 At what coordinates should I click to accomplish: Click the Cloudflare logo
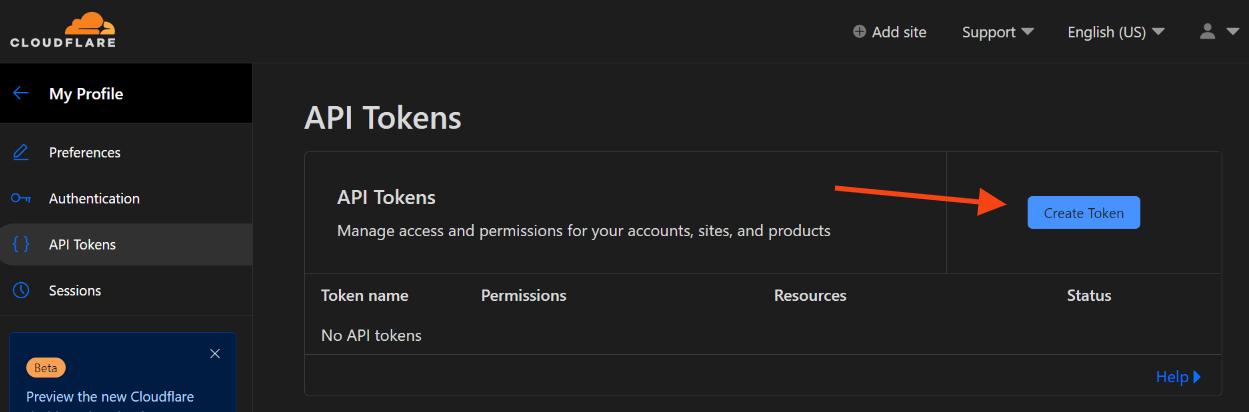click(62, 30)
